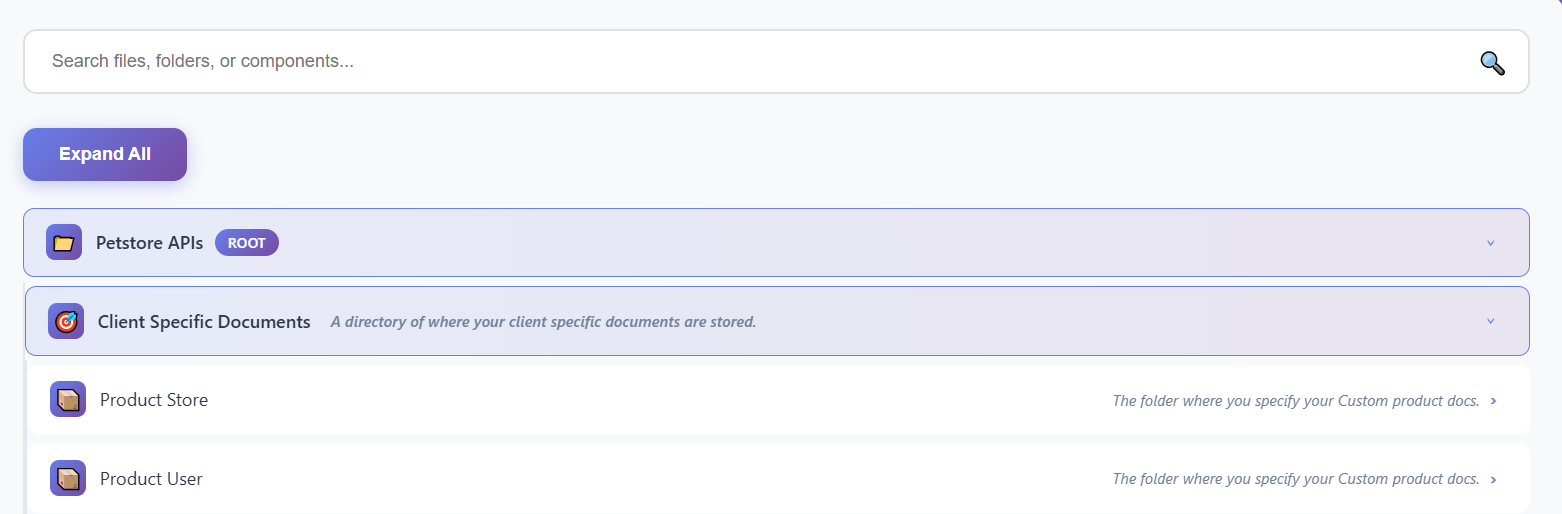
Task: Click the Petstore APIs folder icon
Action: pos(64,242)
